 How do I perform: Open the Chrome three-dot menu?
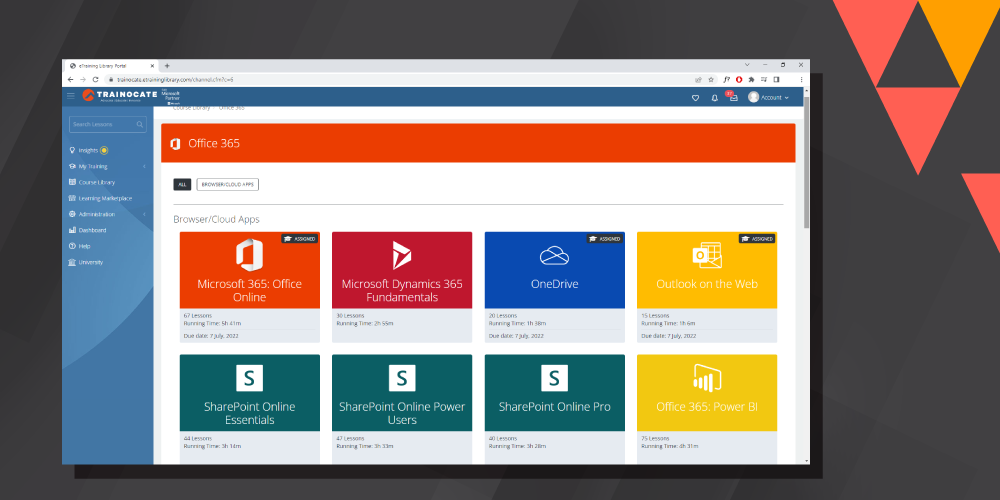[801, 80]
